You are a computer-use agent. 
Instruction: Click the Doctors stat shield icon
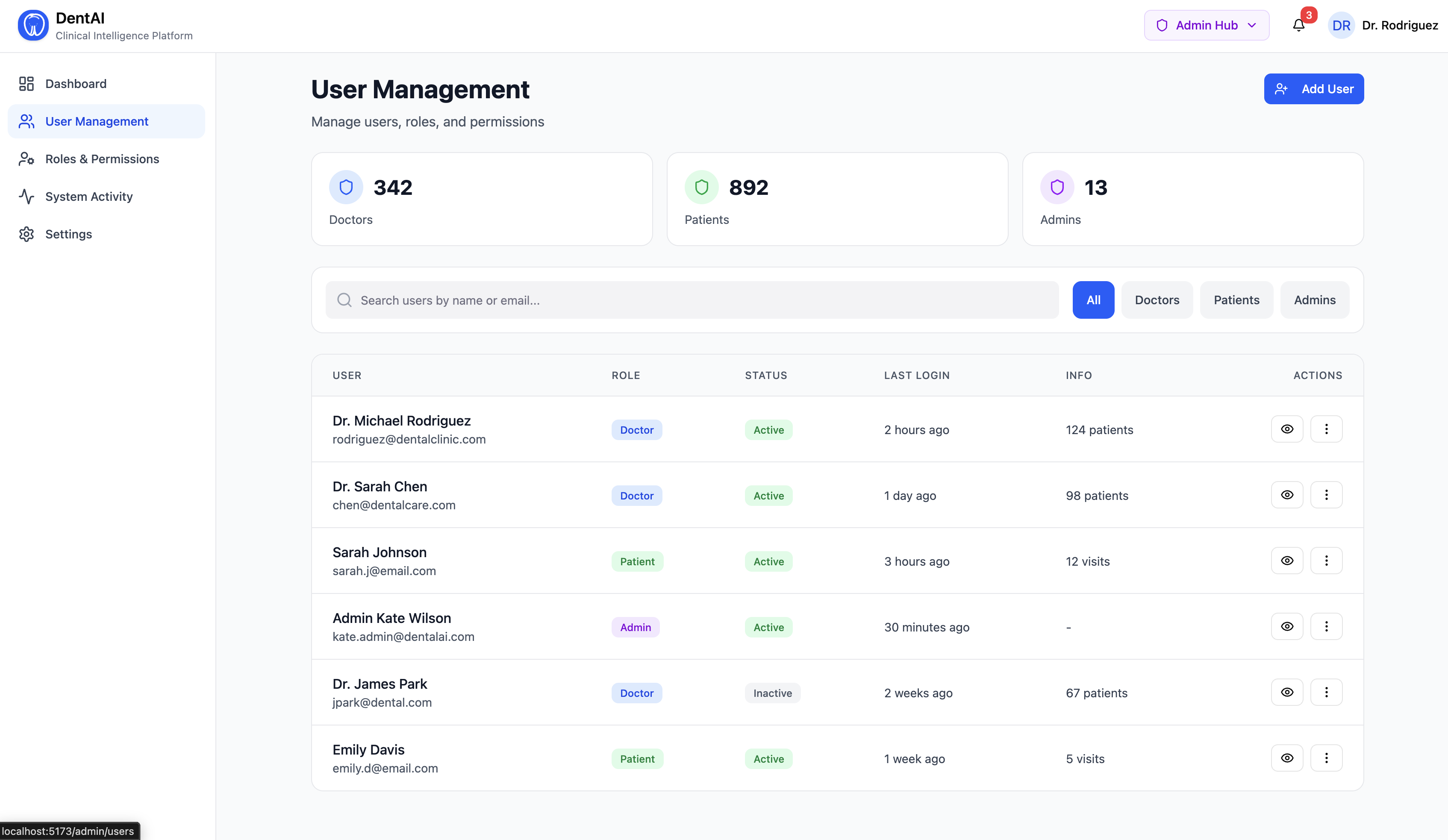pyautogui.click(x=346, y=187)
